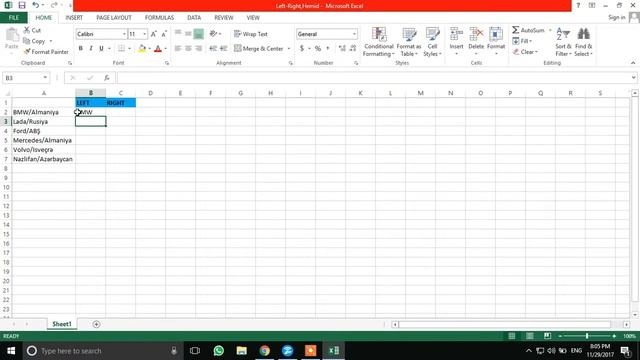Switch to Page Break Preview in status bar
640x360 pixels.
coord(547,336)
